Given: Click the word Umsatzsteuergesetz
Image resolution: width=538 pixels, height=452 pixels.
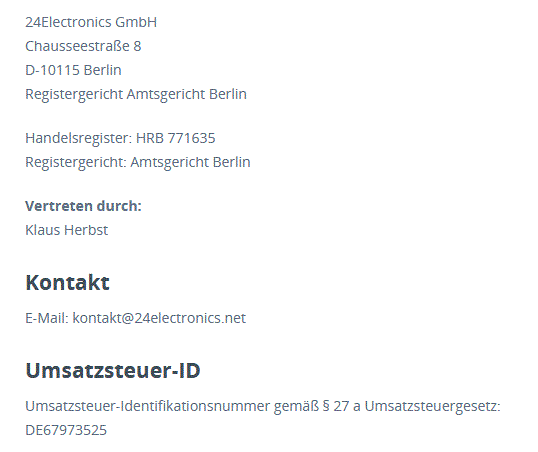Looking at the screenshot, I should coord(431,407).
